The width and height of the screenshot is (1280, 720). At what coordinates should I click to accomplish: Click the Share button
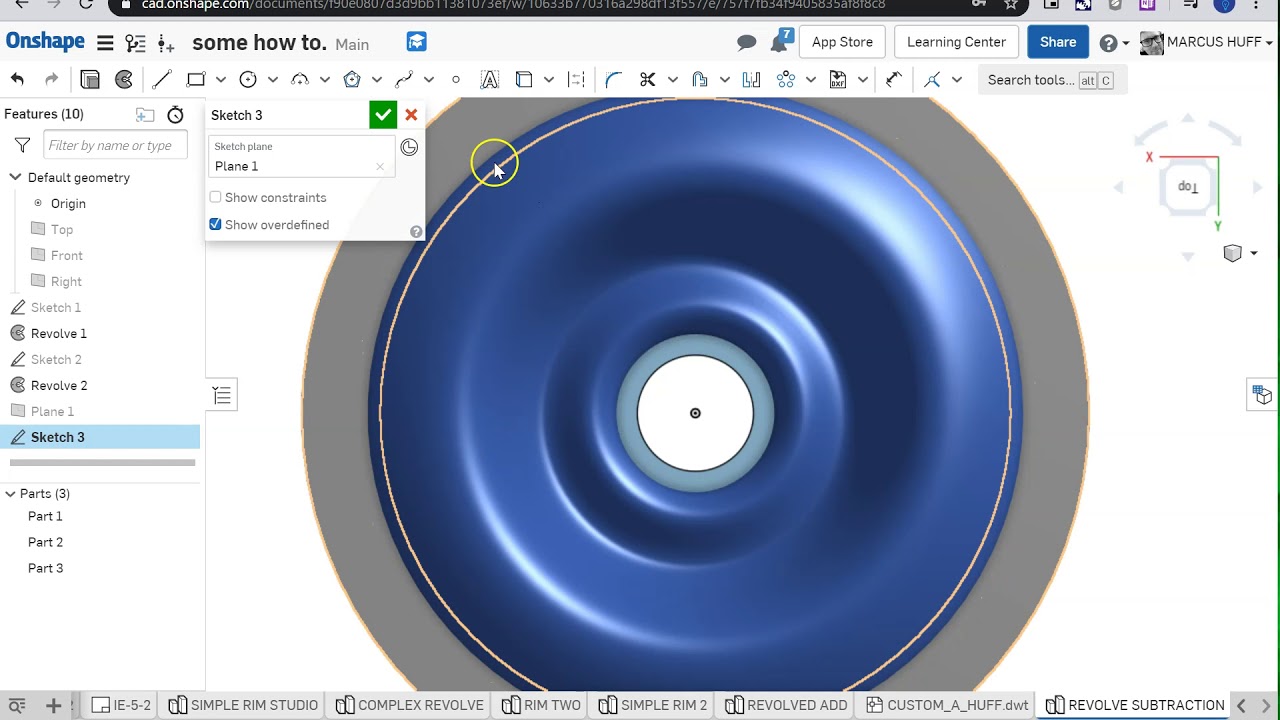1057,42
